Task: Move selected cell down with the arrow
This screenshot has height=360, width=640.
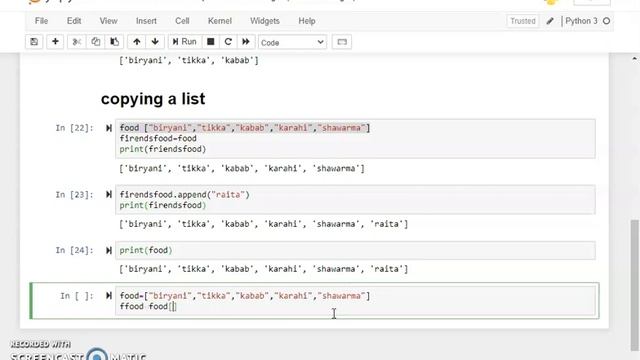Action: coord(155,42)
